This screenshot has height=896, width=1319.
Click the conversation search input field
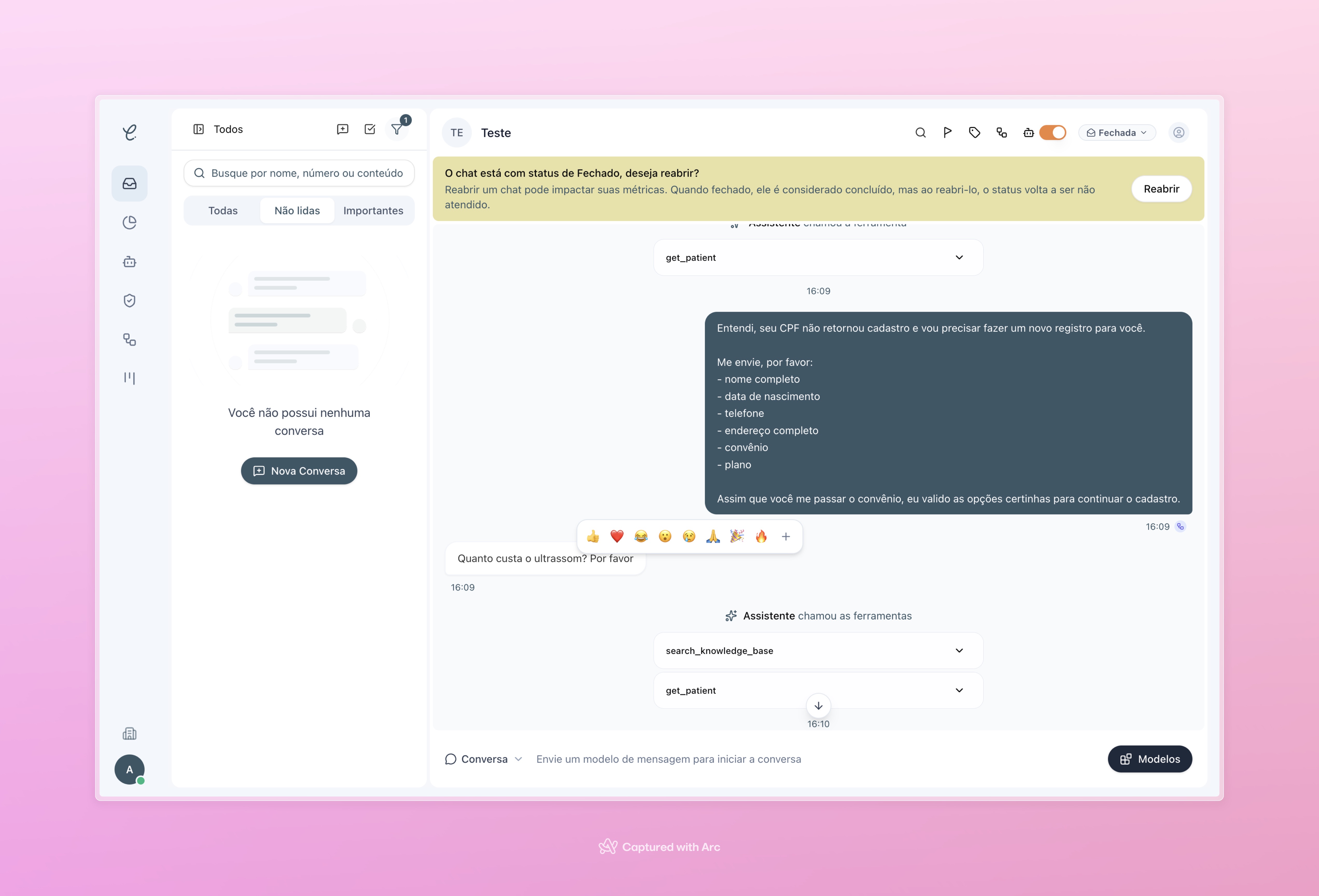[306, 173]
